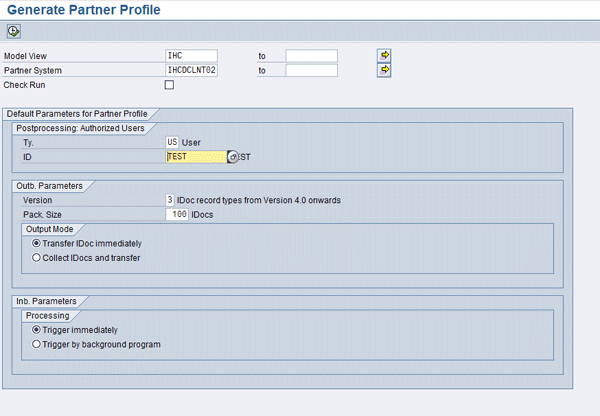Select Transfer IDoc immediately option
This screenshot has height=416, width=600.
(x=37, y=243)
